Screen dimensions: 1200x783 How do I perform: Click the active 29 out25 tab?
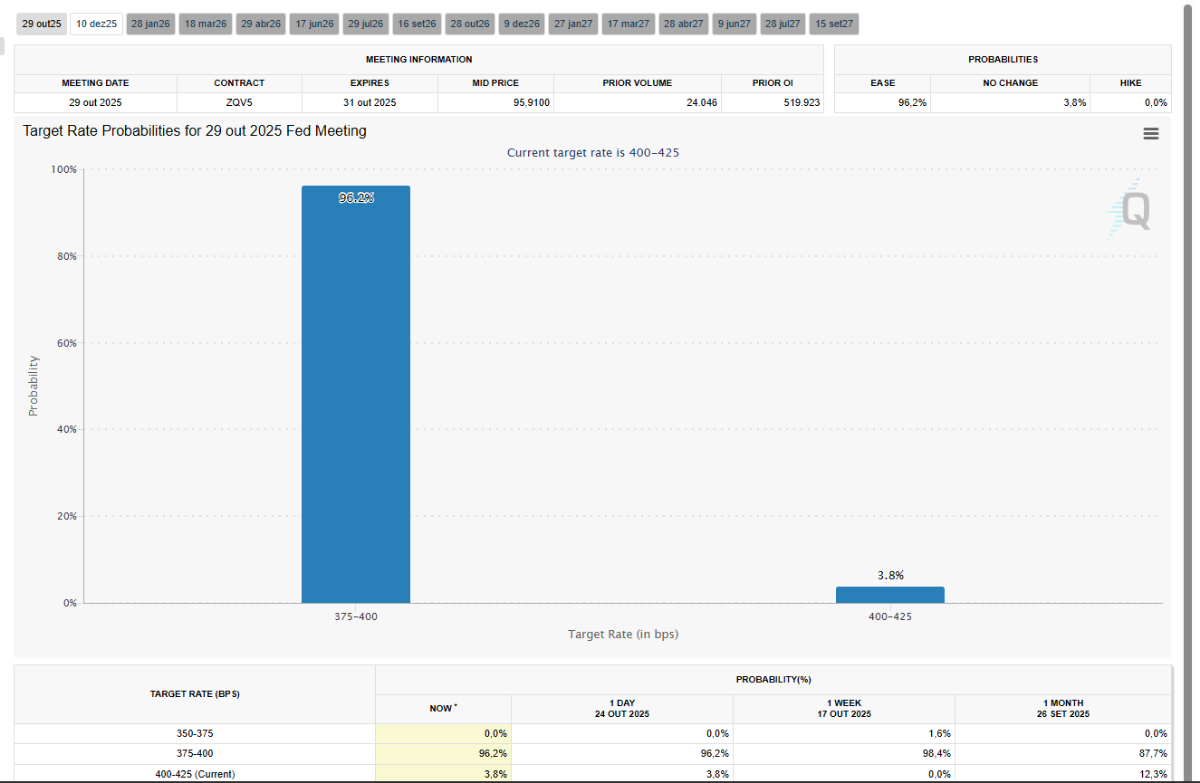[42, 24]
